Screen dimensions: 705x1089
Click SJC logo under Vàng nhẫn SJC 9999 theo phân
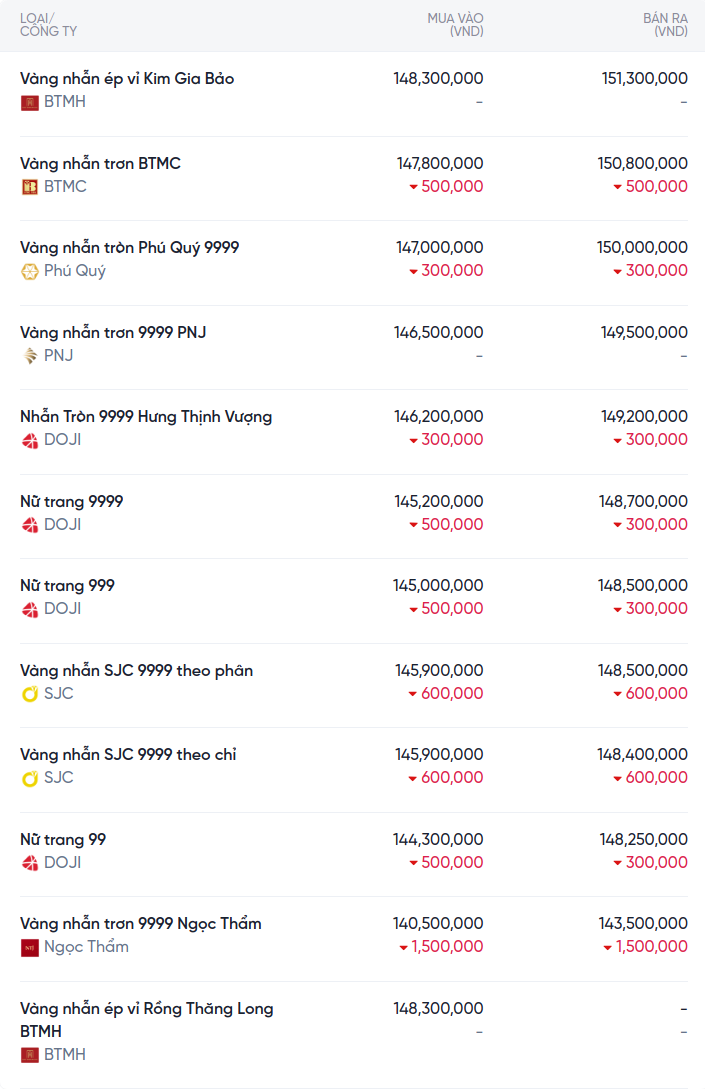coord(30,694)
